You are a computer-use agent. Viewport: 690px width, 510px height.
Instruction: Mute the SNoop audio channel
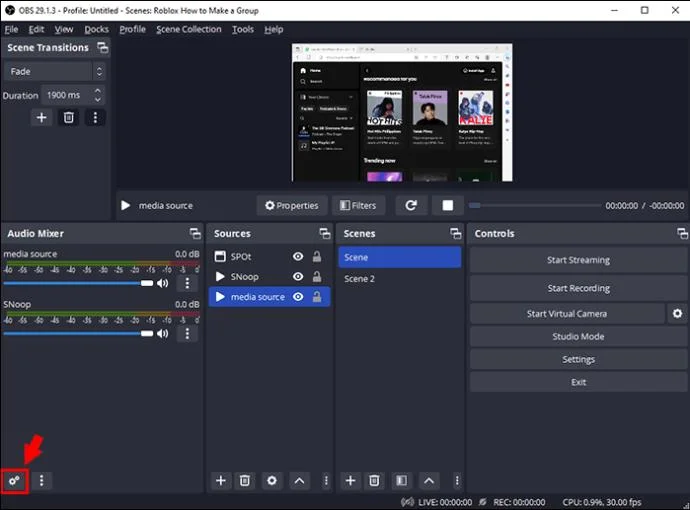pos(163,334)
